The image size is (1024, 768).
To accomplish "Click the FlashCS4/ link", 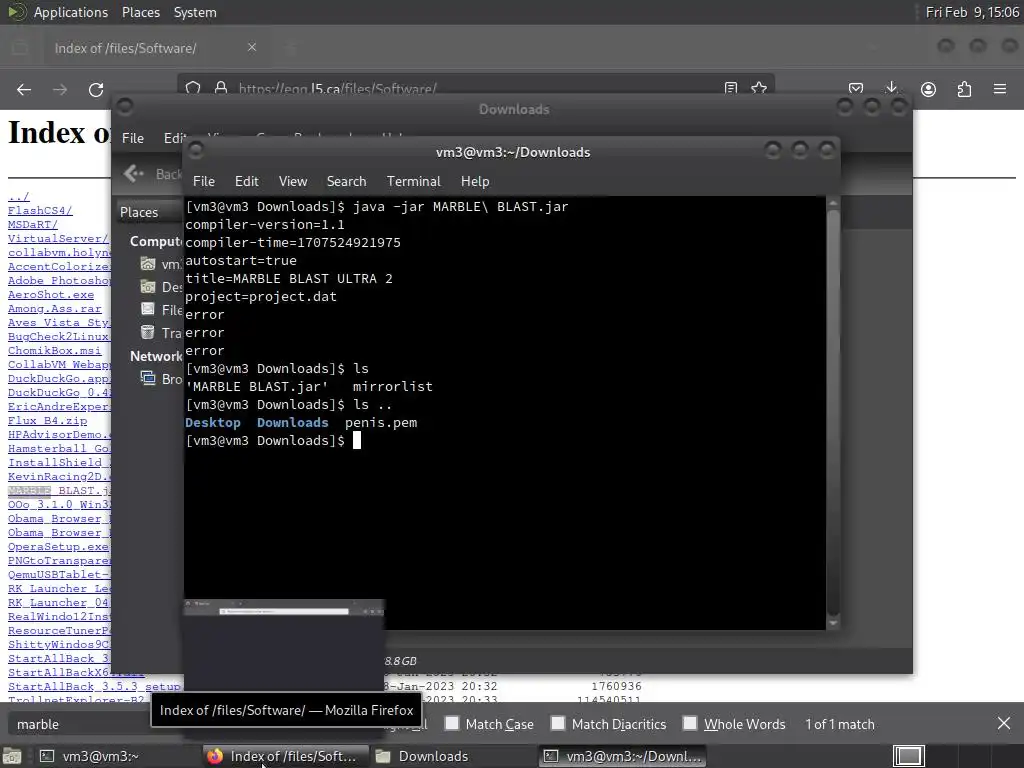I will tap(40, 210).
